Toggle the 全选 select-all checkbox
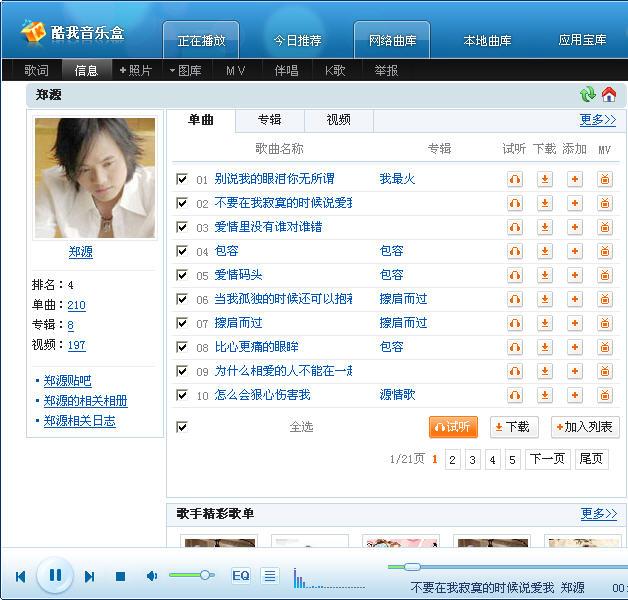The width and height of the screenshot is (628, 600). click(x=182, y=427)
